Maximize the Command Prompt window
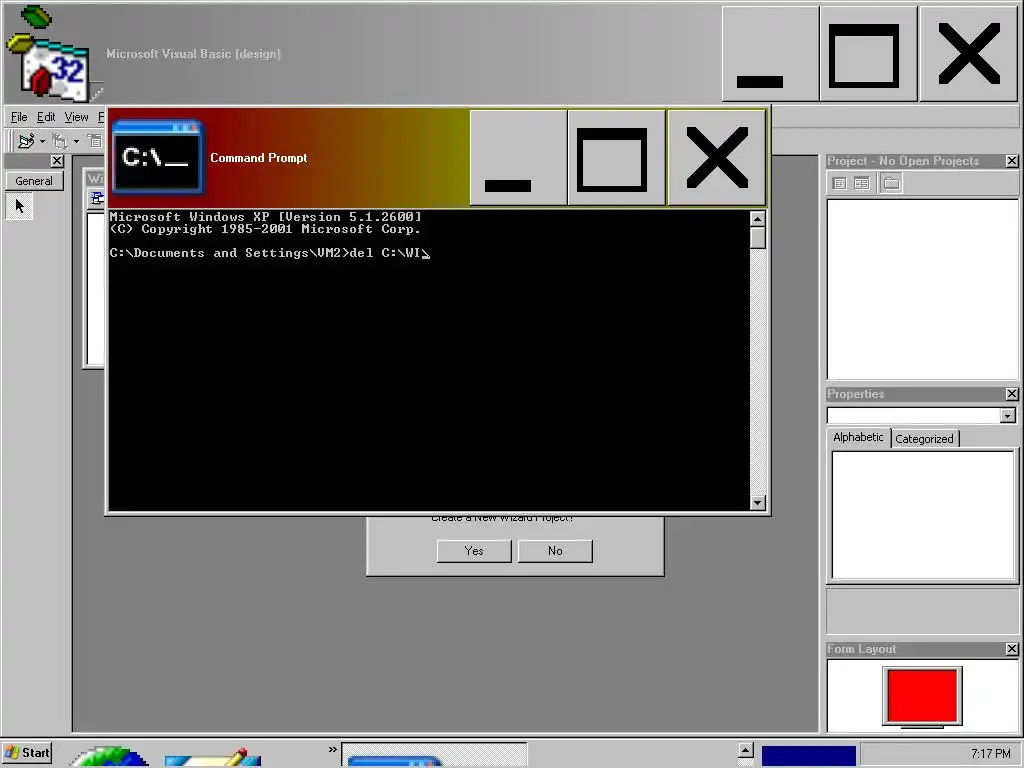Screen dimensions: 1024x768 point(616,157)
